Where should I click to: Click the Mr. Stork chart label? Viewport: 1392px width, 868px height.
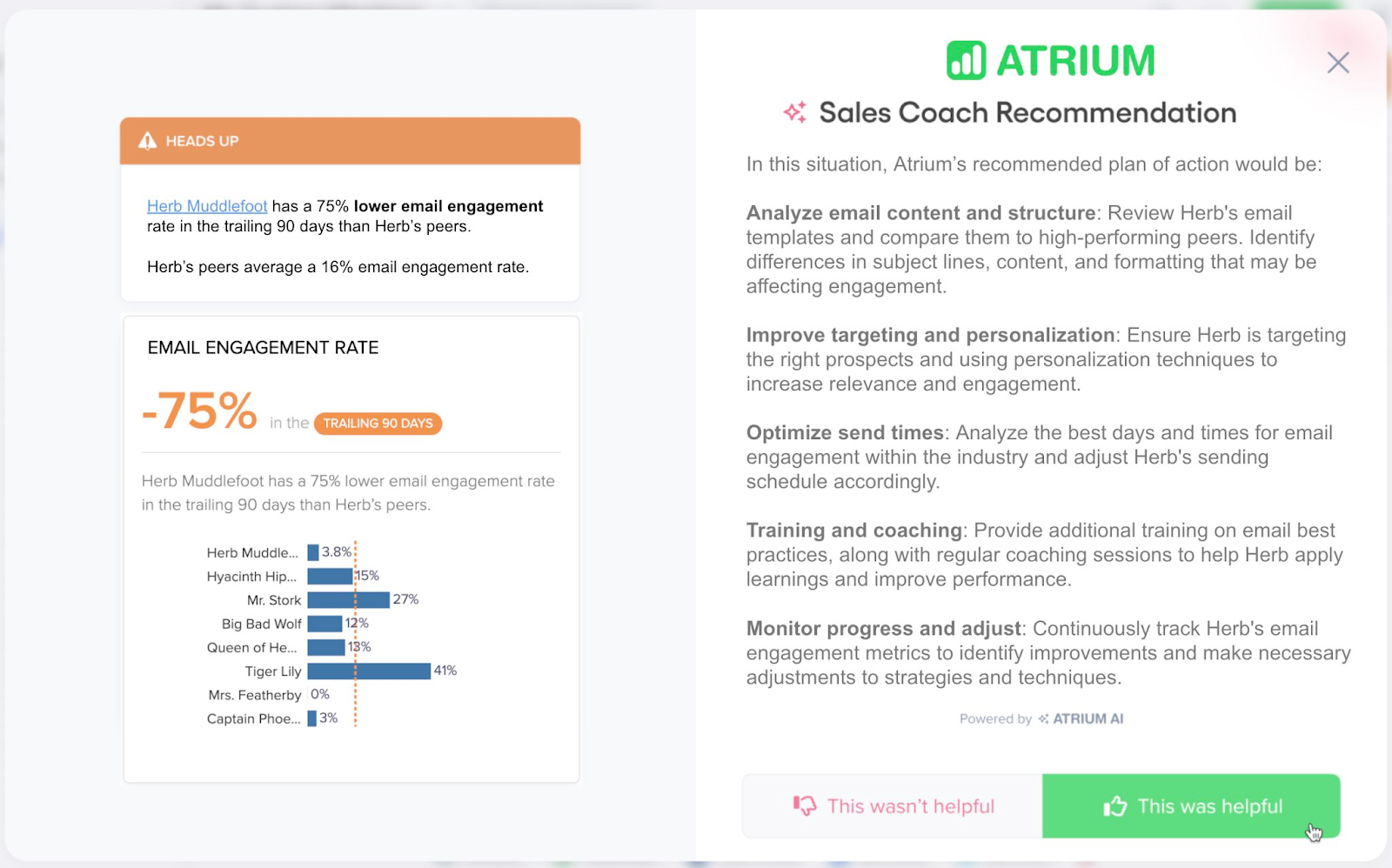click(274, 600)
